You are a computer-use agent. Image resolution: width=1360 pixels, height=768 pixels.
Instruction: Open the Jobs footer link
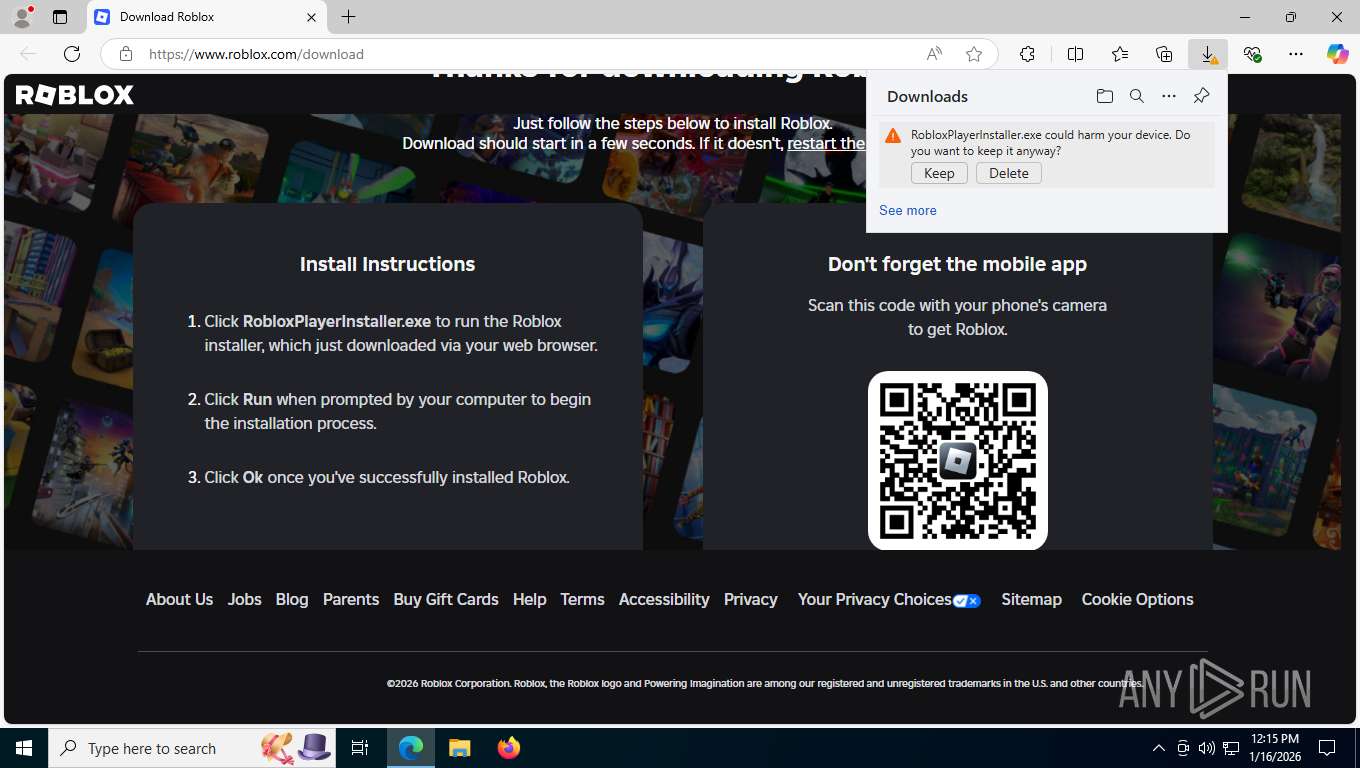pyautogui.click(x=244, y=599)
